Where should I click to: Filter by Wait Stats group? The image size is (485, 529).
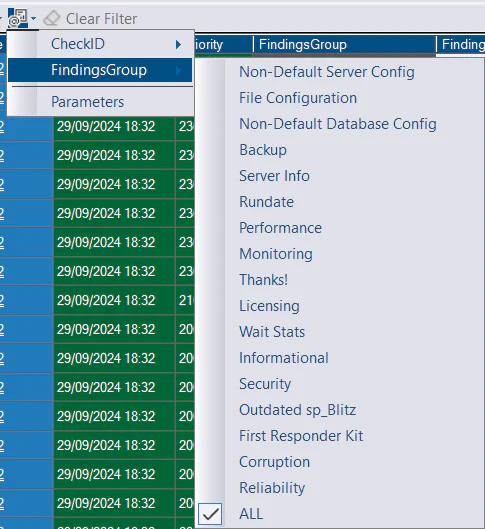(272, 332)
